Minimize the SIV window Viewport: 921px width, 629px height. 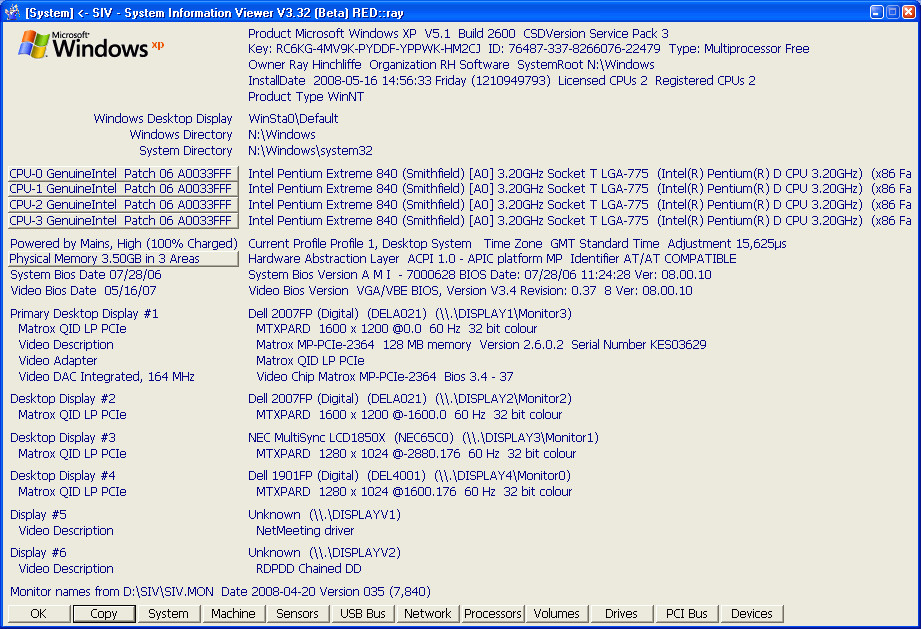(876, 12)
